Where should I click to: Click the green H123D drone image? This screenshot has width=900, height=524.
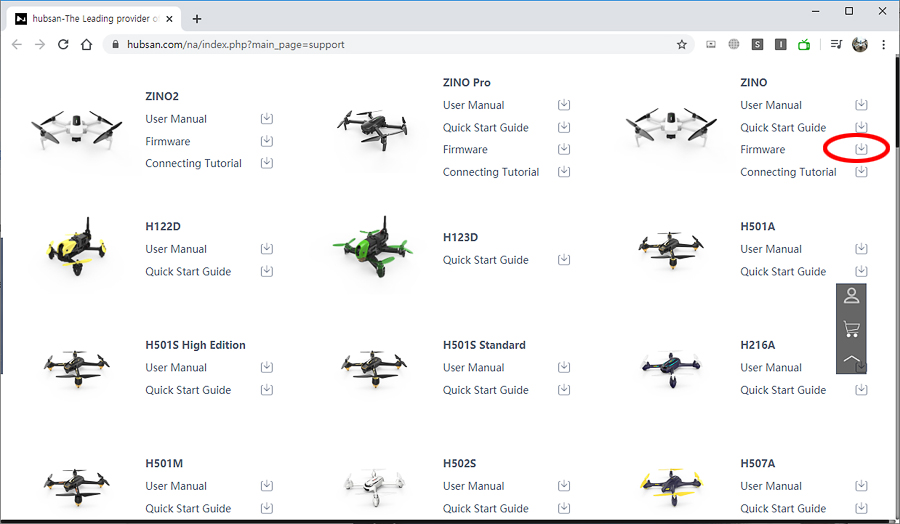[x=373, y=247]
